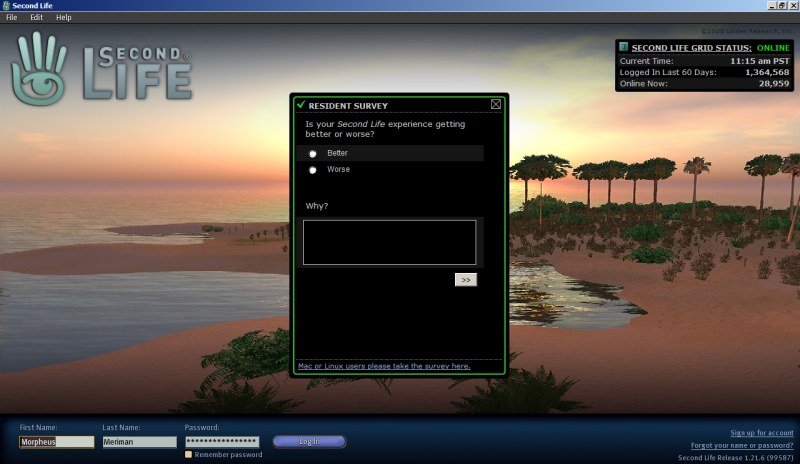
Task: Click the Logged In Last 60 Days value
Action: point(767,72)
